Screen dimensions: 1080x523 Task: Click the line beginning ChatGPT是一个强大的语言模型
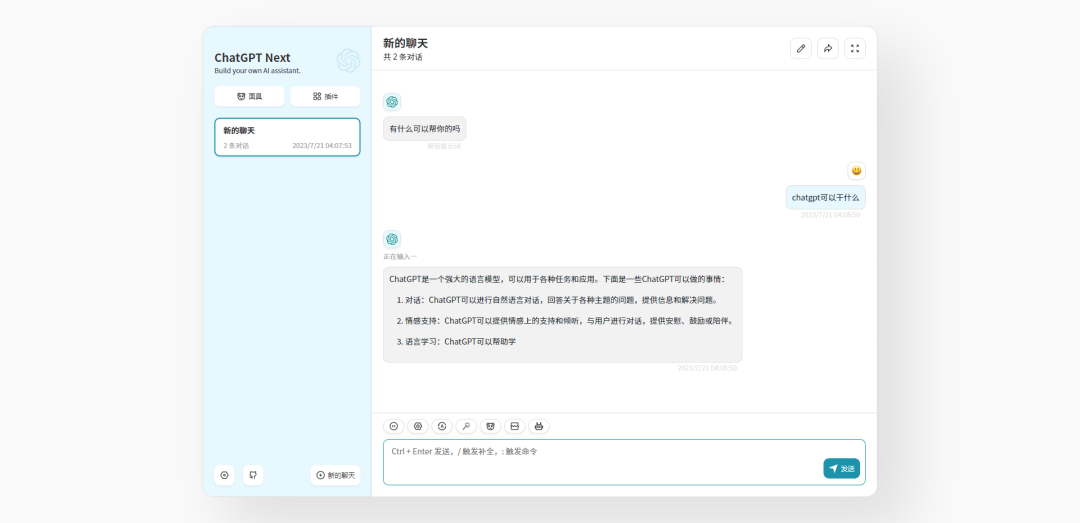(557, 279)
